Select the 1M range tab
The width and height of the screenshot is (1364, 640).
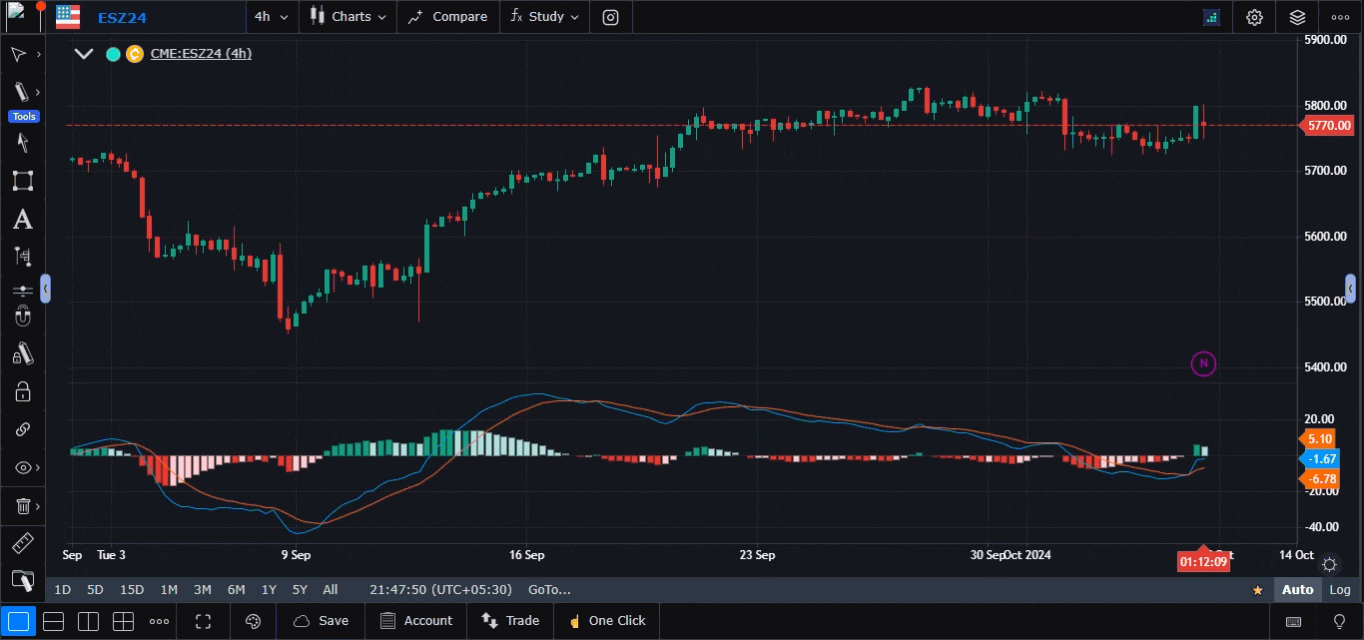pos(168,590)
